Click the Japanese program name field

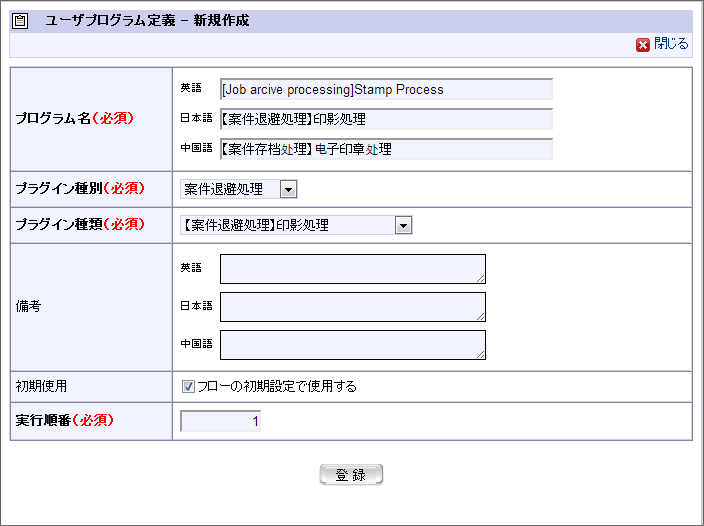pos(386,119)
